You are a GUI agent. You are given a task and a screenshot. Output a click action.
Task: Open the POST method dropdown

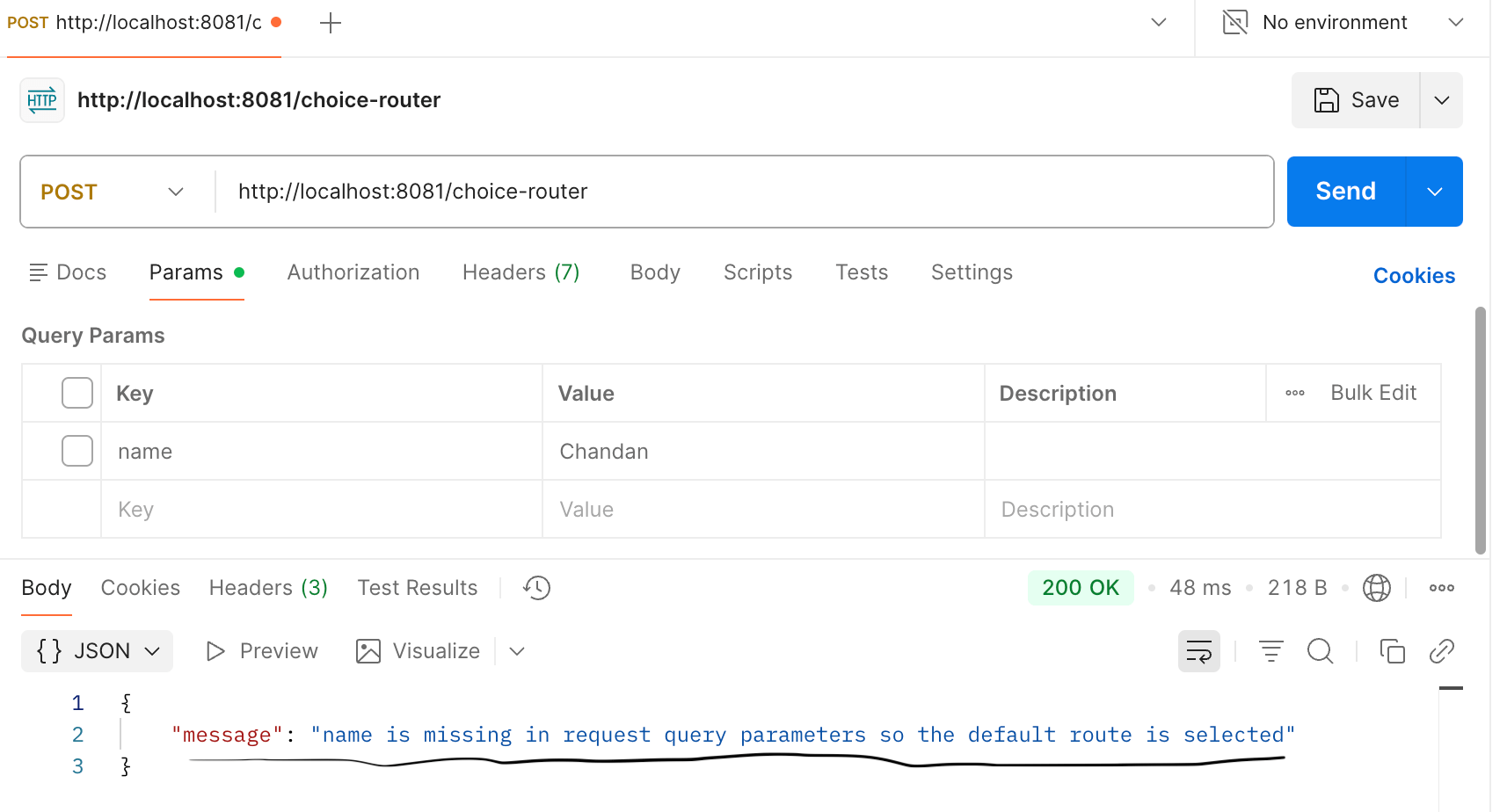pyautogui.click(x=113, y=192)
